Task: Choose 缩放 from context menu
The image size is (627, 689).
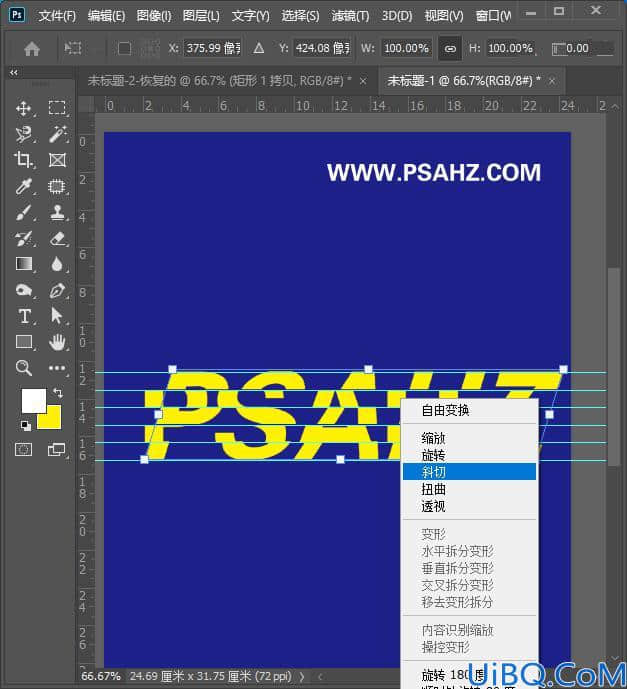Action: (x=469, y=438)
